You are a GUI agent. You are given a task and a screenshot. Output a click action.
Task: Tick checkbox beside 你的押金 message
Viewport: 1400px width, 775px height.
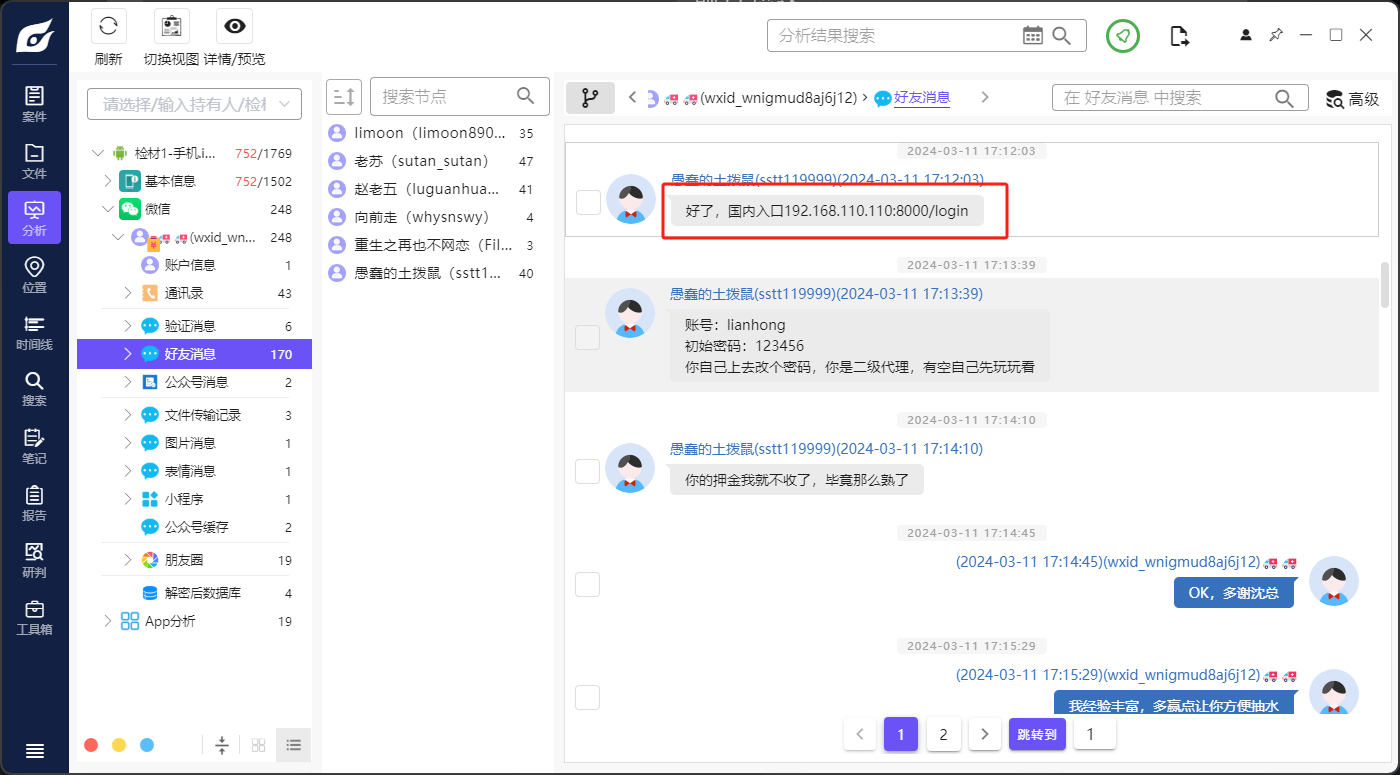tap(588, 471)
